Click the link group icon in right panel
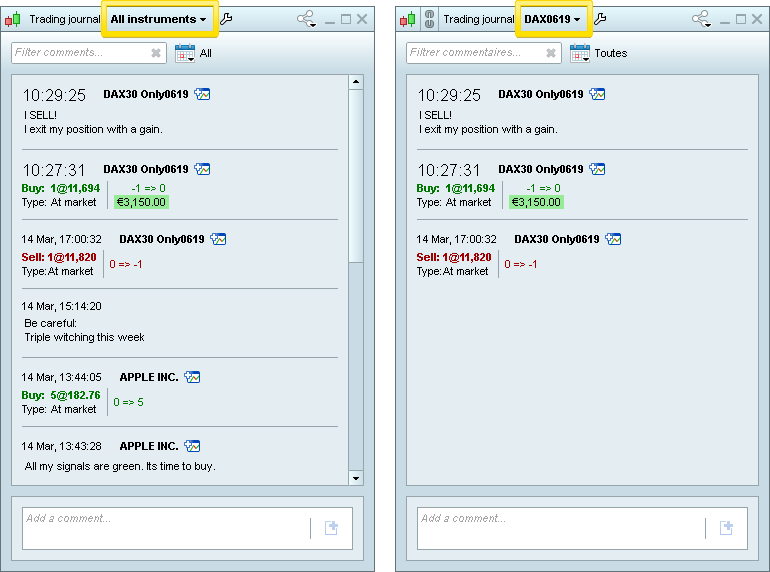The height and width of the screenshot is (572, 770). point(428,19)
